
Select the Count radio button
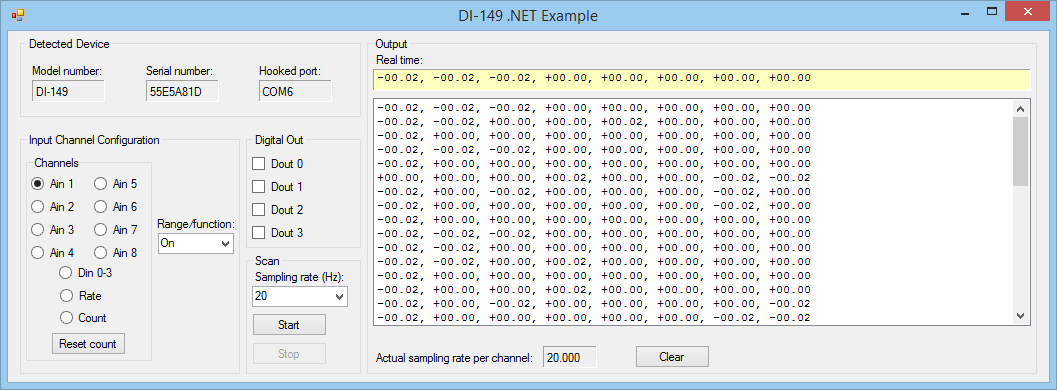click(x=83, y=317)
